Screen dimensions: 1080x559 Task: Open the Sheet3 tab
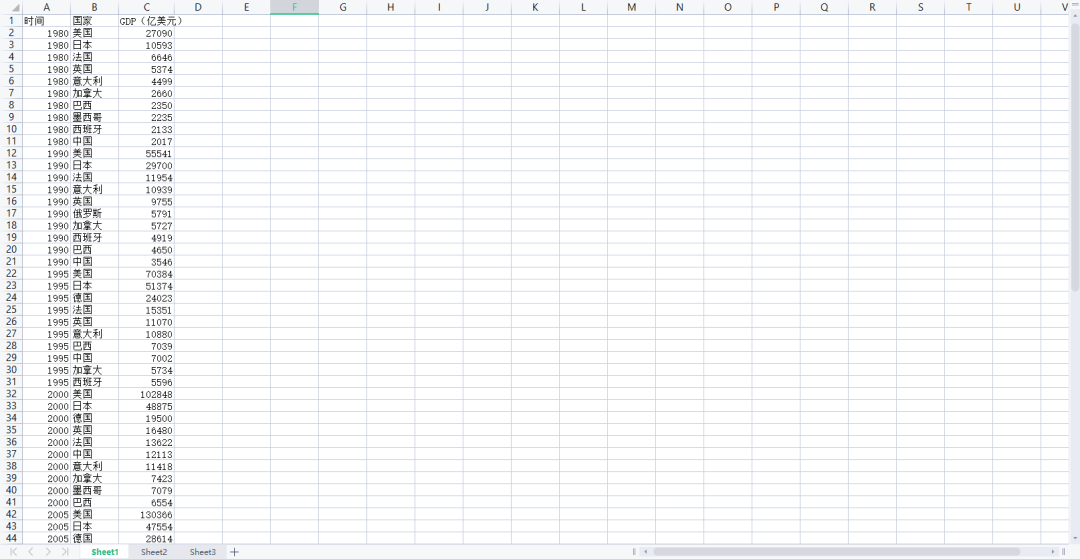click(x=203, y=552)
